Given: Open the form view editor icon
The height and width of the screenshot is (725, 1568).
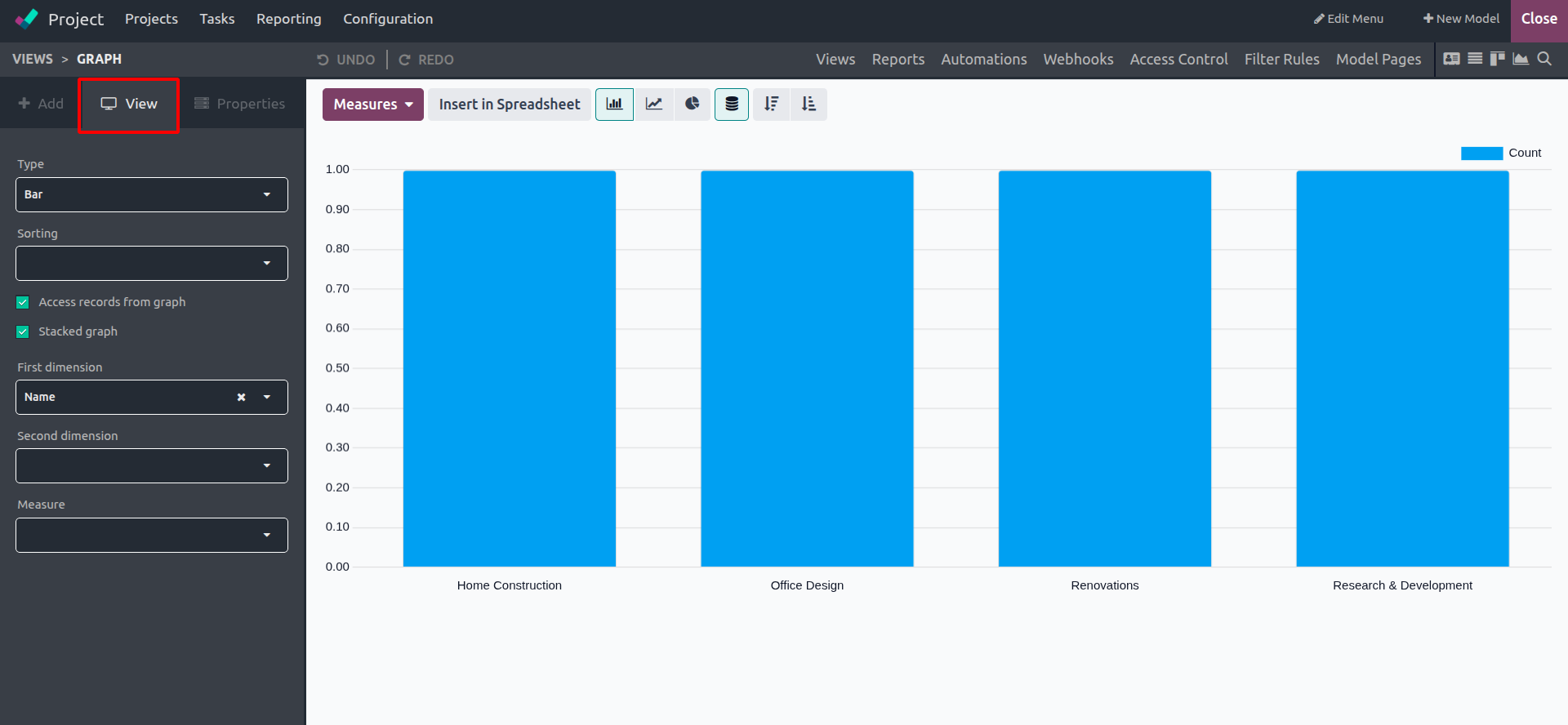Looking at the screenshot, I should [x=1451, y=59].
